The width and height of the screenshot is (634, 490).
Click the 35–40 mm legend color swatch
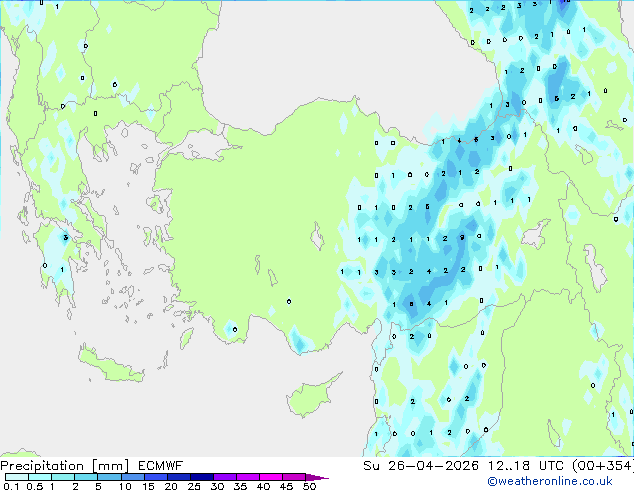coord(247,477)
